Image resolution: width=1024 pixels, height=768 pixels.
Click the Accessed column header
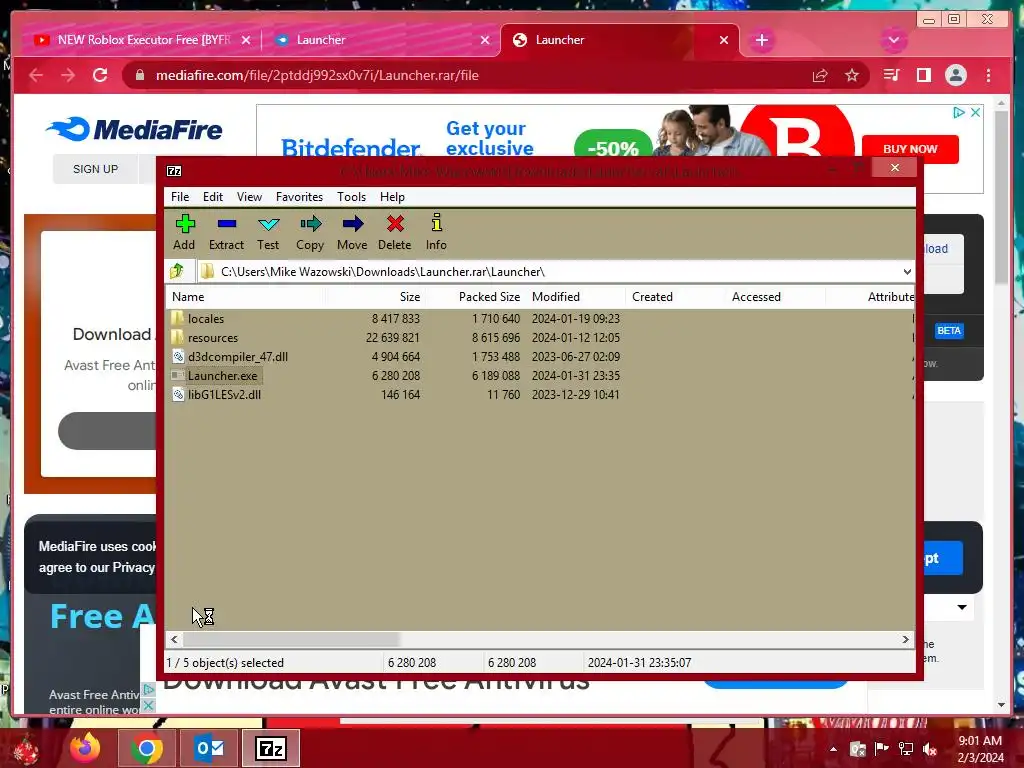pyautogui.click(x=775, y=296)
